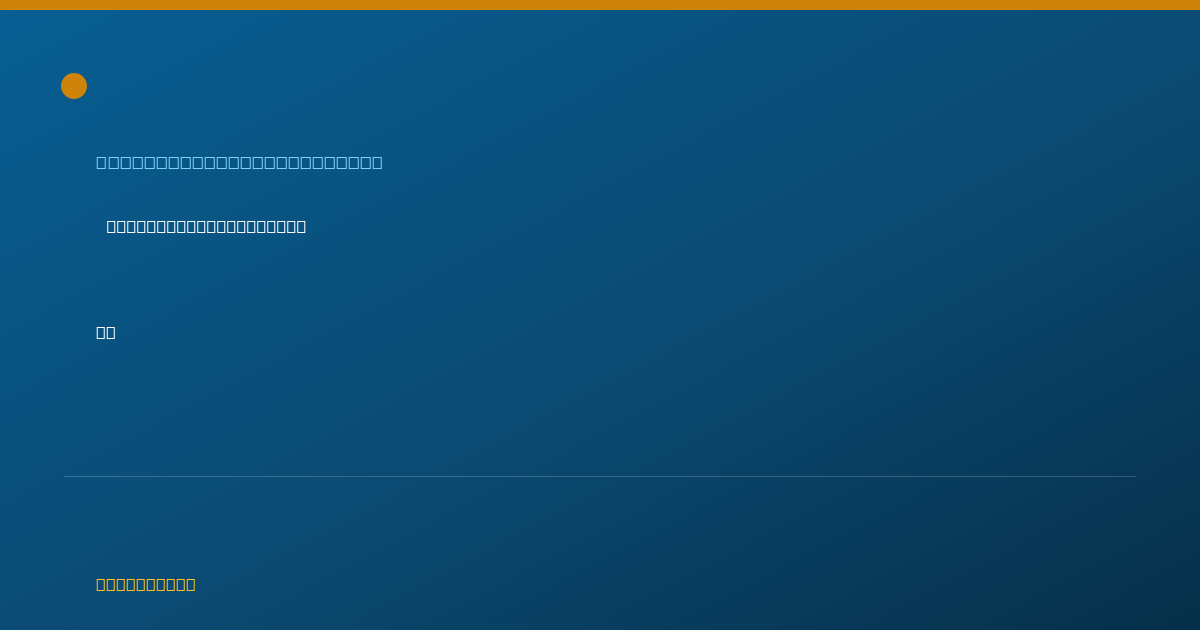Image resolution: width=1200 pixels, height=630 pixels.
Task: Open the orange footer text link
Action: point(146,585)
